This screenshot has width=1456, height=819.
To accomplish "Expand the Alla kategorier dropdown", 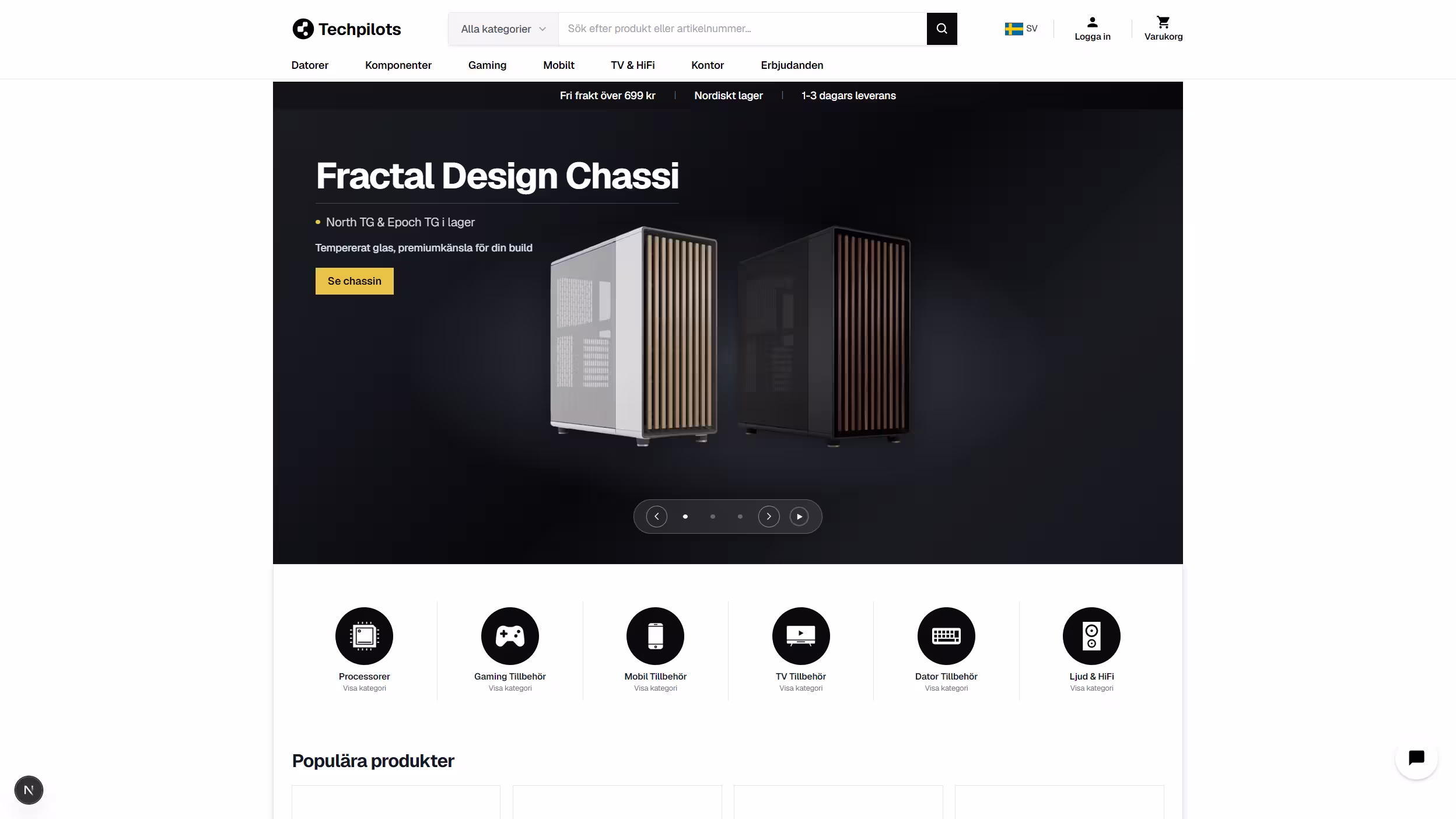I will pyautogui.click(x=503, y=29).
